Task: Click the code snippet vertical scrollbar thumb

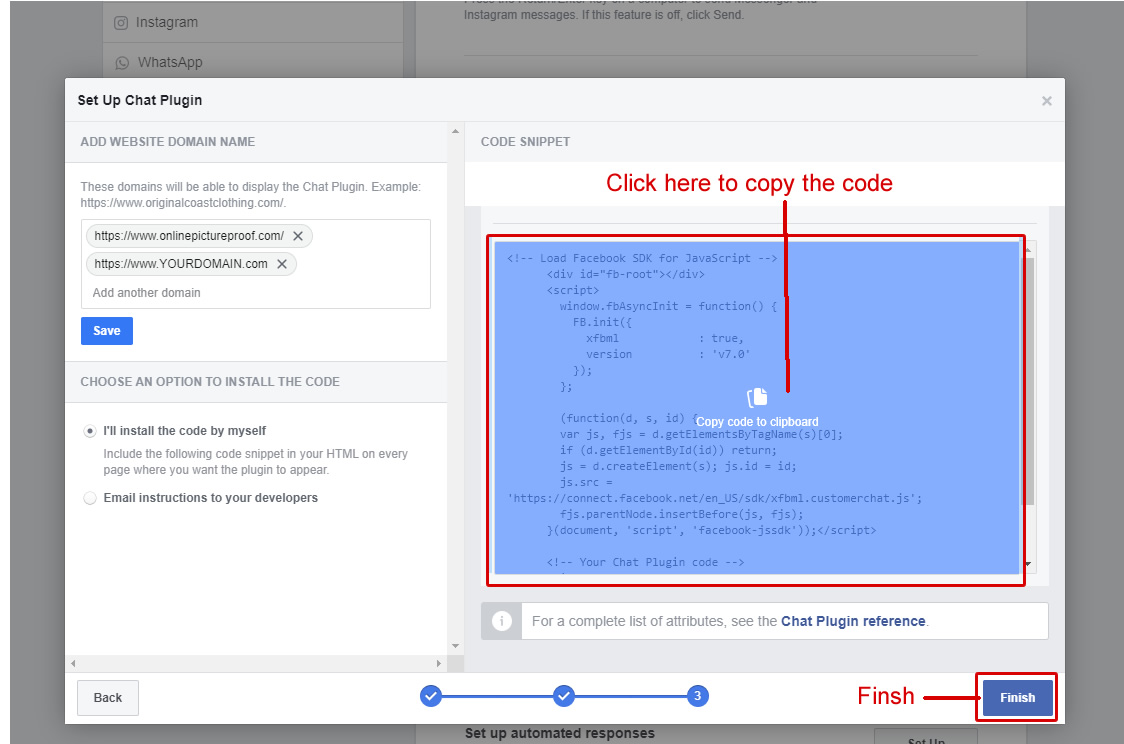Action: pos(1029,380)
